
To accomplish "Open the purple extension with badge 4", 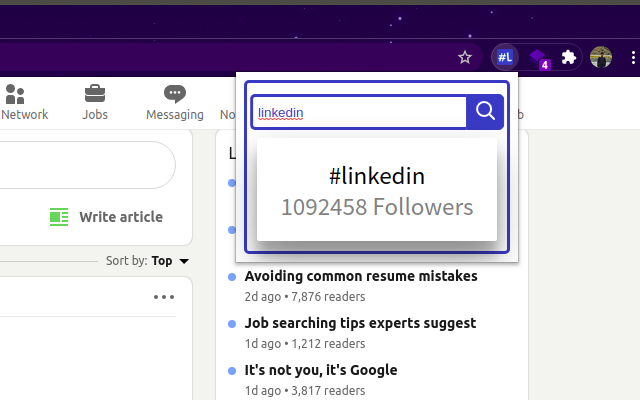I will pos(539,58).
